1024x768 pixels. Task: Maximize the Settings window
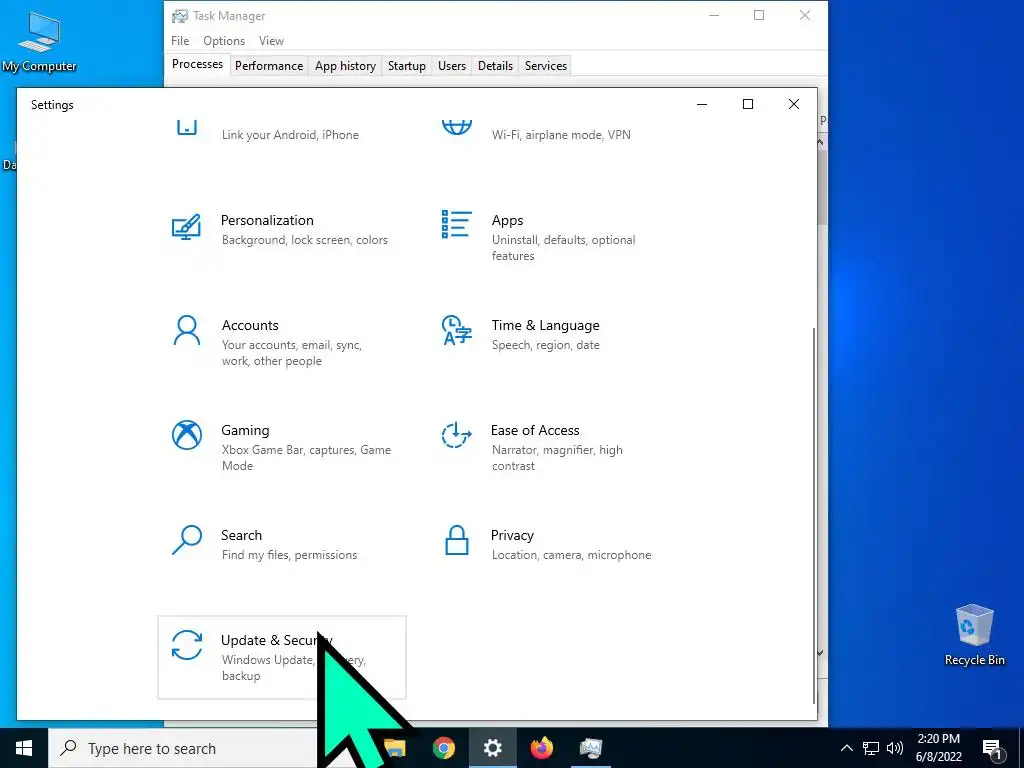coord(748,104)
